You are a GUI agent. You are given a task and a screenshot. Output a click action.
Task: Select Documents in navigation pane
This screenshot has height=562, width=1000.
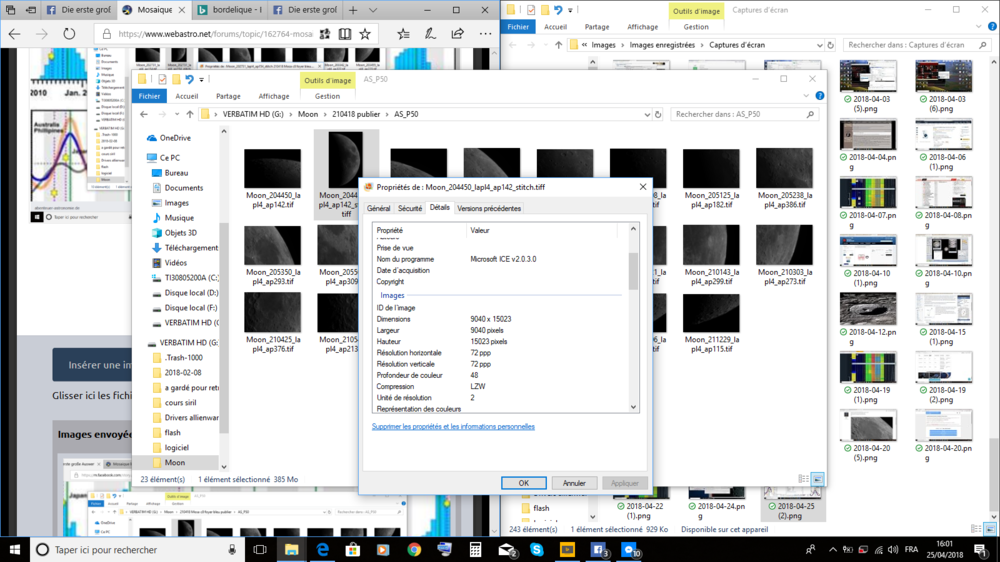184,188
